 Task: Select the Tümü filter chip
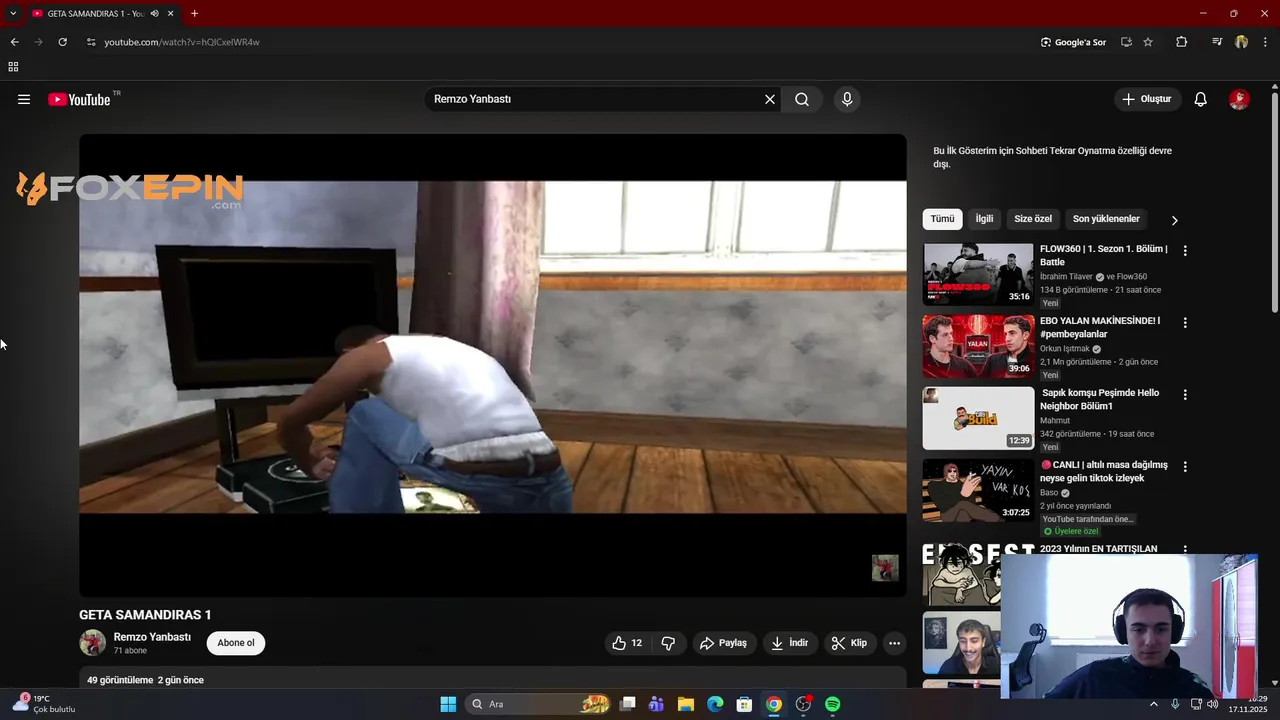point(942,219)
